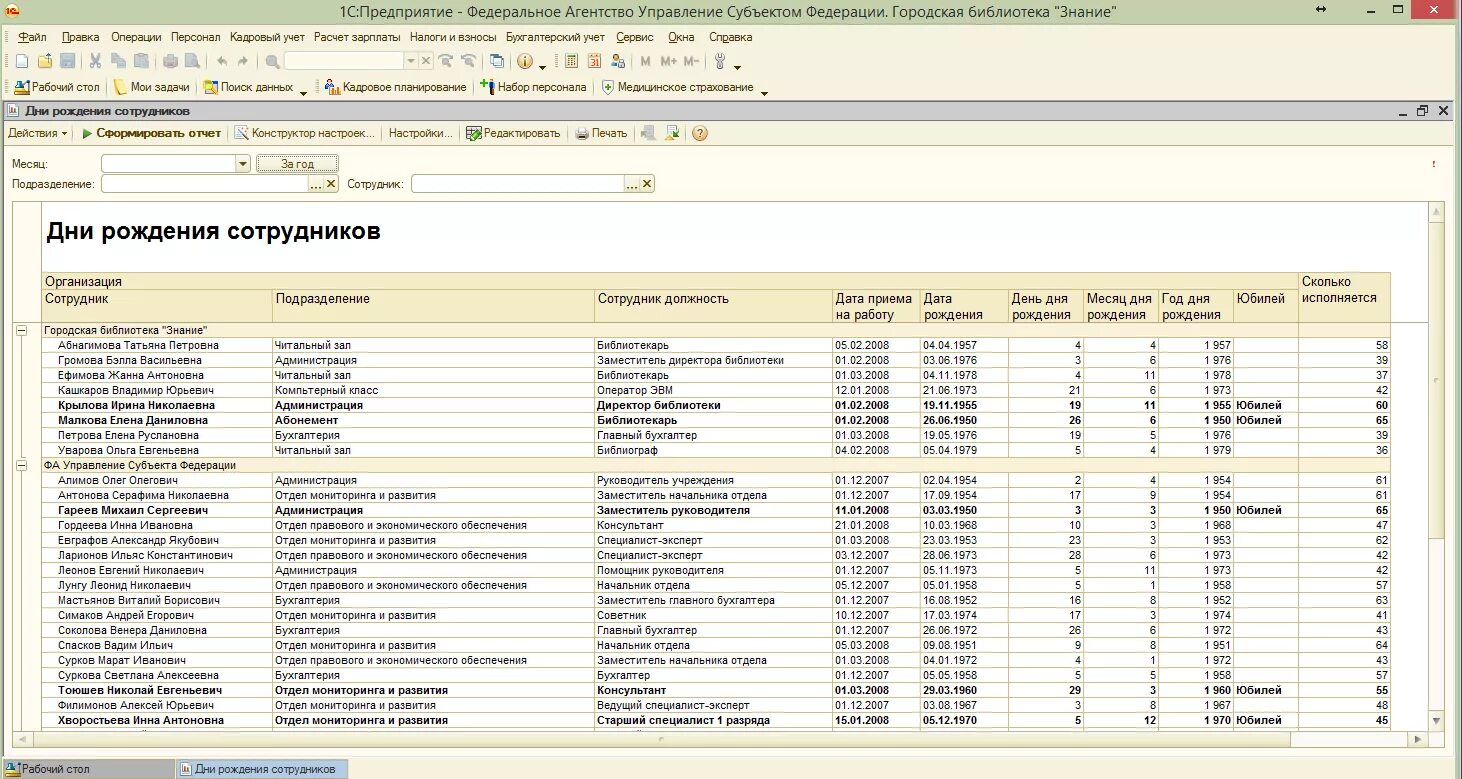
Task: Open the Налоги и взносы menu
Action: (x=453, y=37)
